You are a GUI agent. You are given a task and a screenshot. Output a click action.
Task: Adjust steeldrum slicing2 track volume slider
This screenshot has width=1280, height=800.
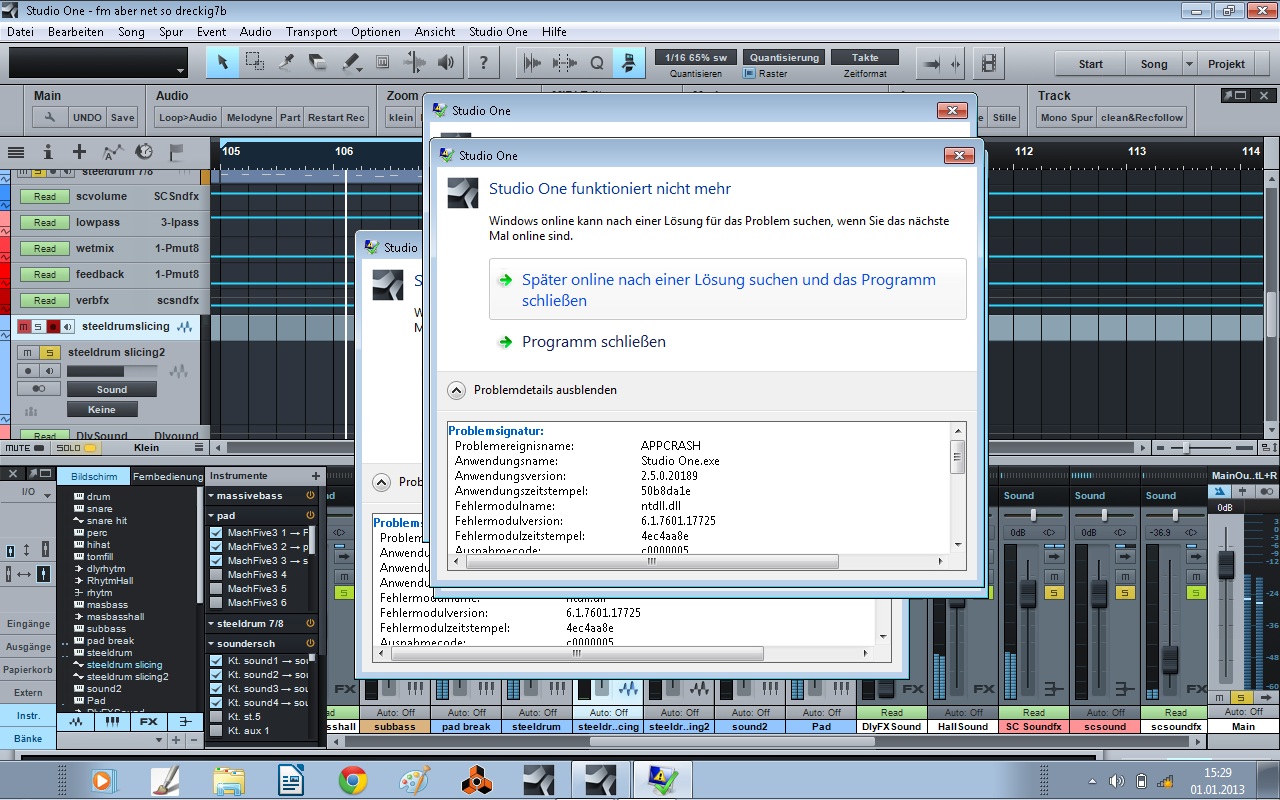pos(112,371)
